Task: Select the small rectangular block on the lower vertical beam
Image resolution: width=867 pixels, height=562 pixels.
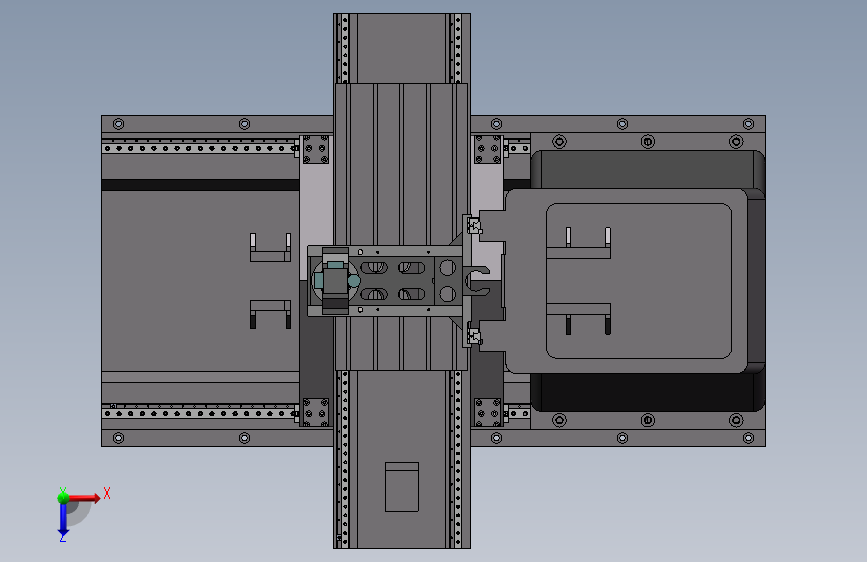Action: pos(402,487)
